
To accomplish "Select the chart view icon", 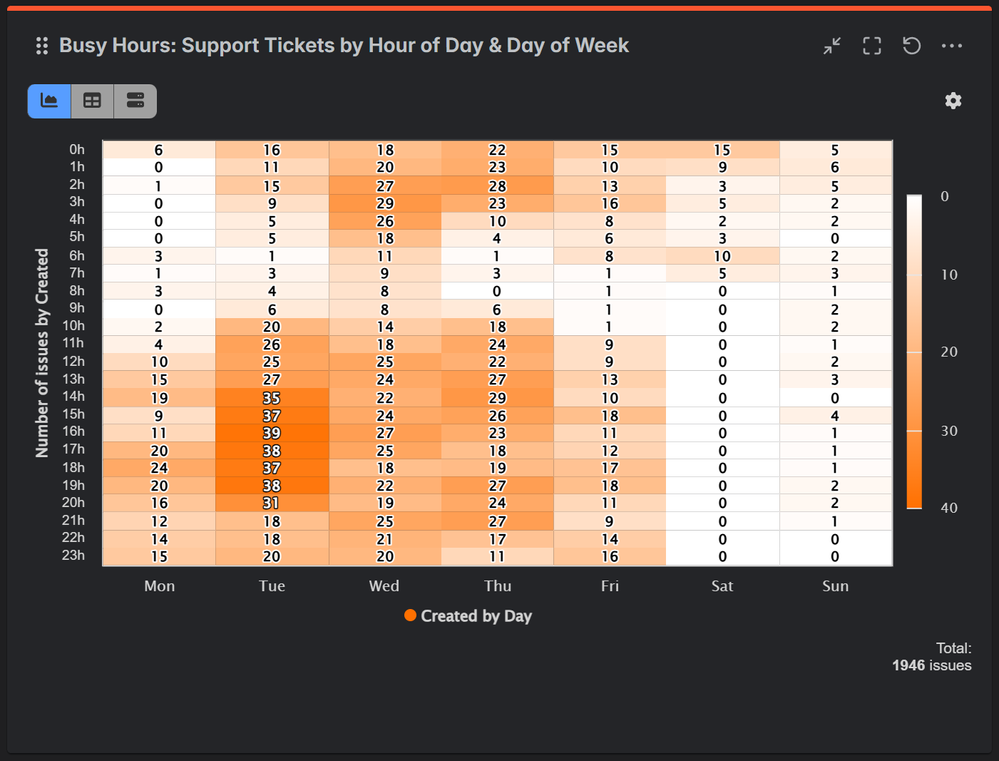I will click(48, 101).
